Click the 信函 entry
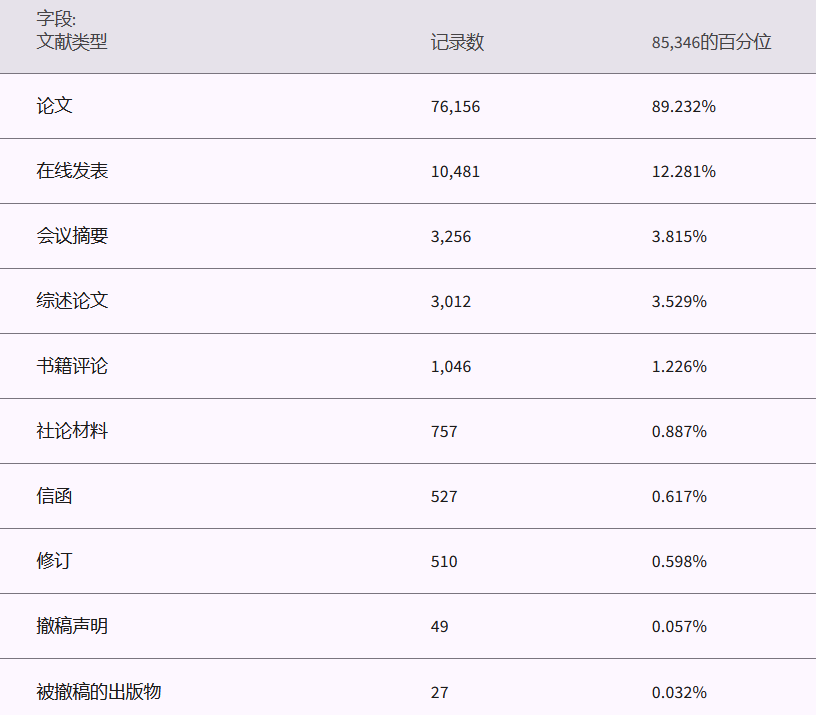Image resolution: width=816 pixels, height=715 pixels. coord(55,496)
